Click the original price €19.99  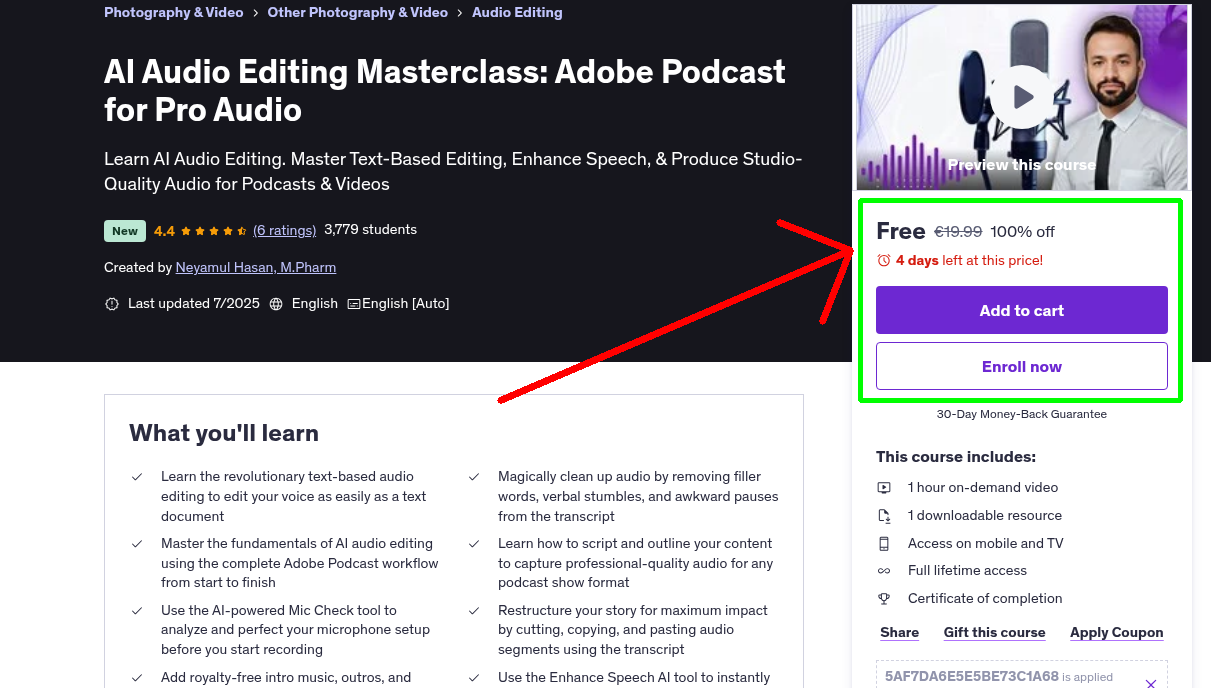pyautogui.click(x=958, y=232)
